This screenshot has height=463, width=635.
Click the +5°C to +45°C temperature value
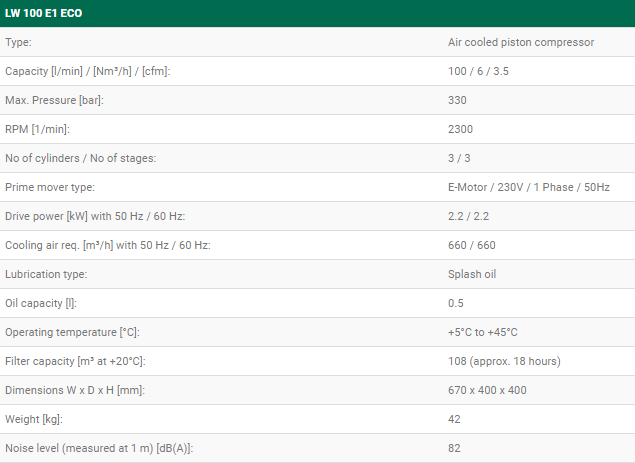[483, 332]
